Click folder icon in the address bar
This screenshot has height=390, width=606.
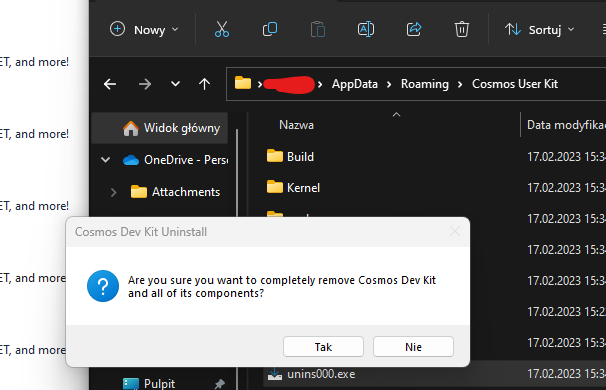pyautogui.click(x=243, y=83)
